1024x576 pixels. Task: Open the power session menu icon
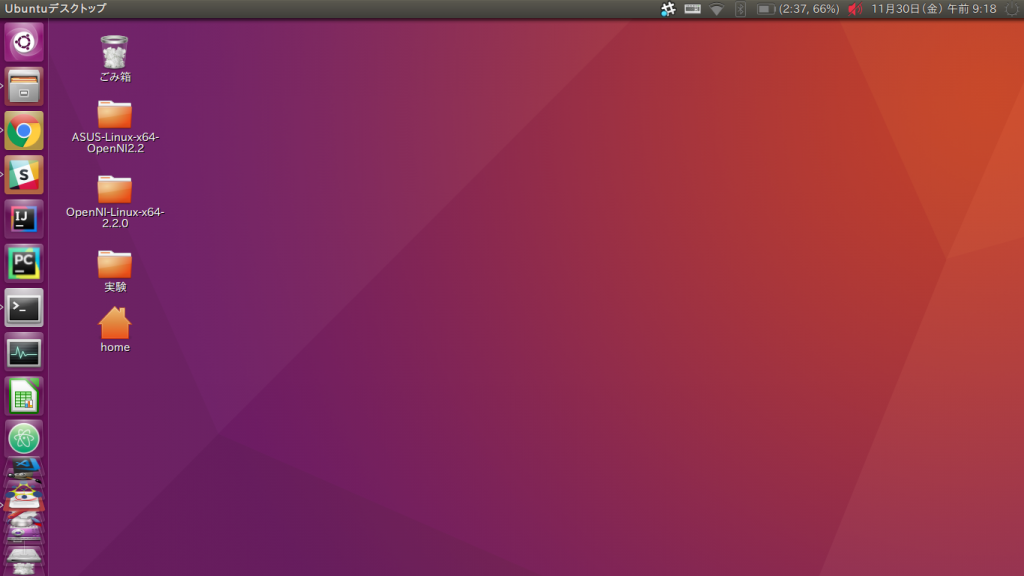[1012, 9]
